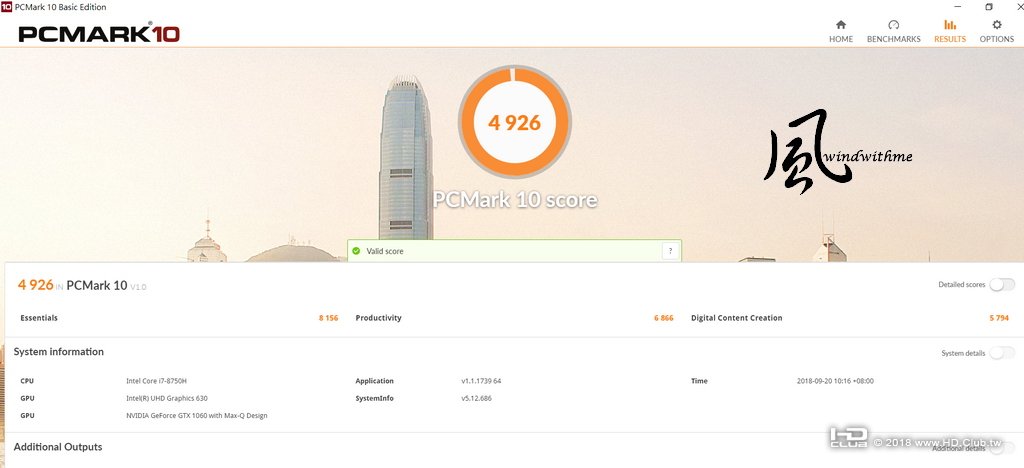This screenshot has height=468, width=1024.
Task: Click the PCMark 10 logo
Action: point(99,33)
